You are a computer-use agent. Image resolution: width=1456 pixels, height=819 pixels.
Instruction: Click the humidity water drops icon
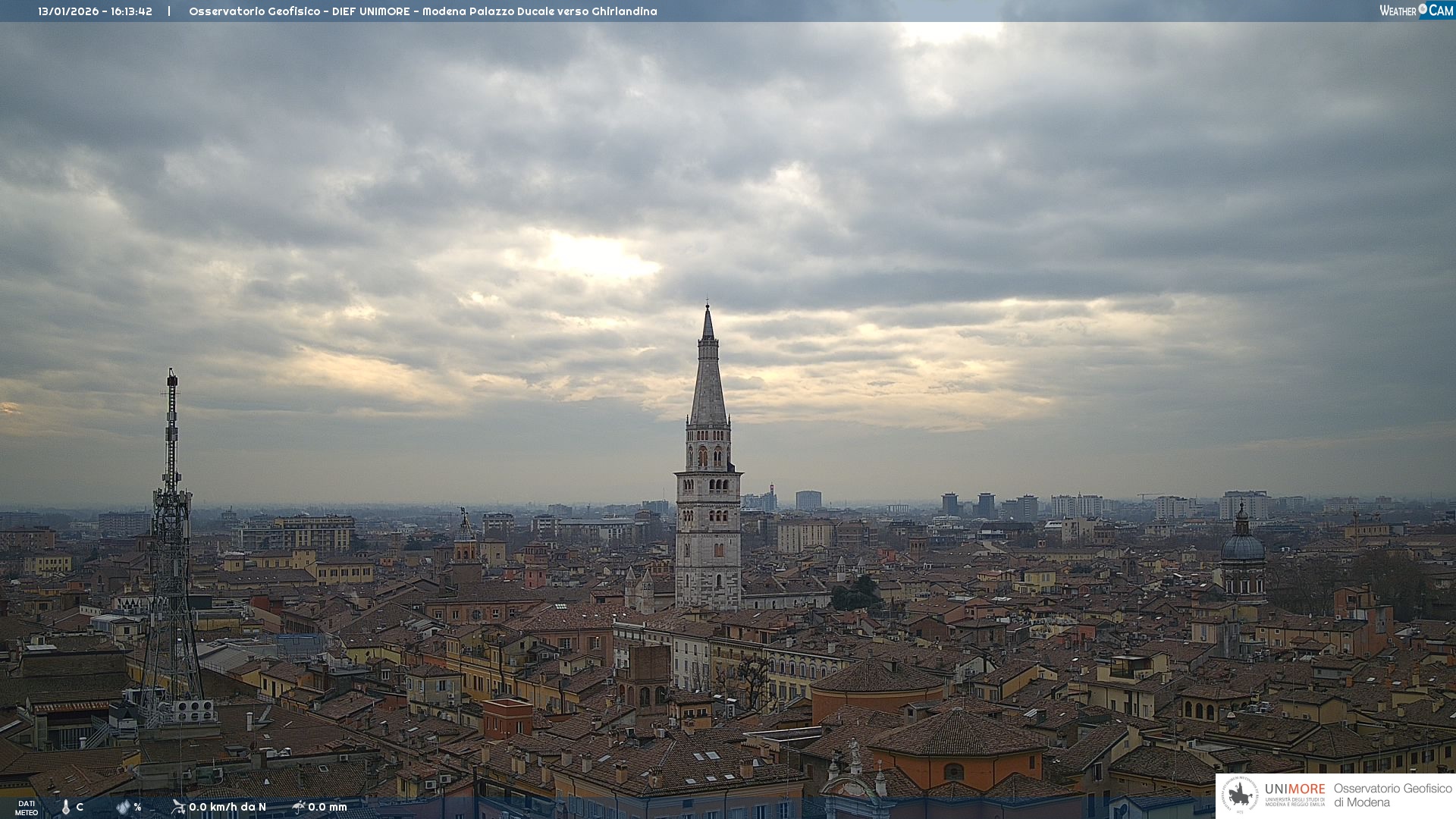[123, 807]
